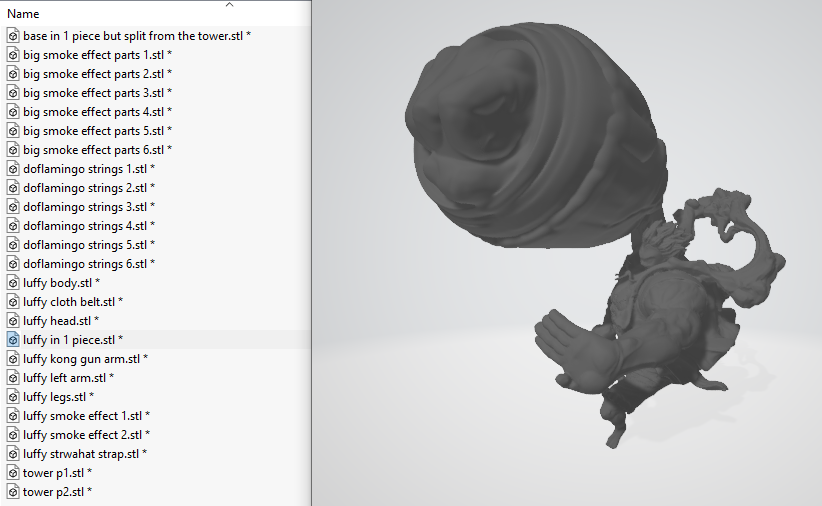Click the icon of doflamingo strings 4.stl
Viewport: 822px width, 506px height.
coord(13,226)
